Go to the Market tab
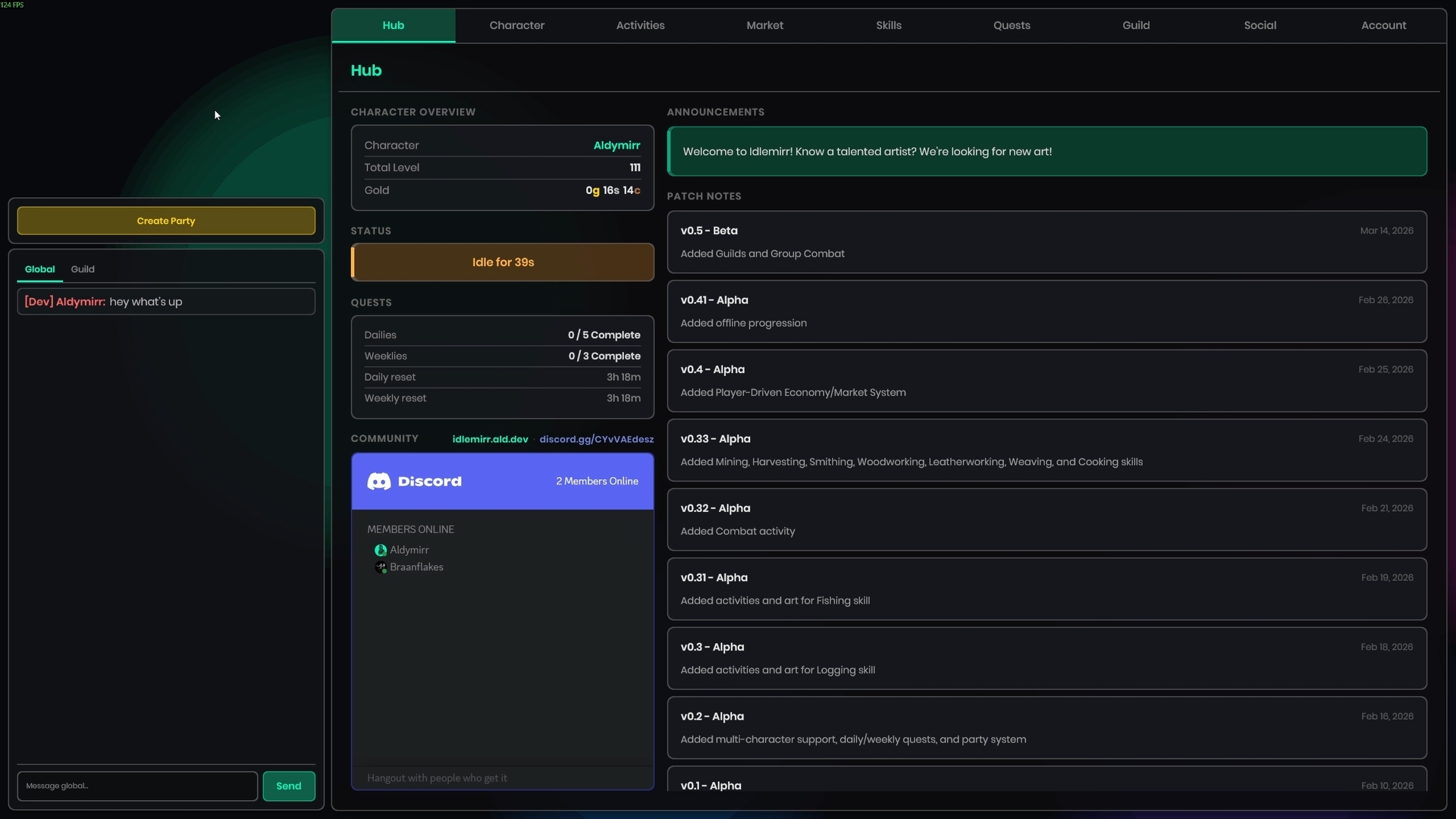Viewport: 1456px width, 819px height. (764, 25)
